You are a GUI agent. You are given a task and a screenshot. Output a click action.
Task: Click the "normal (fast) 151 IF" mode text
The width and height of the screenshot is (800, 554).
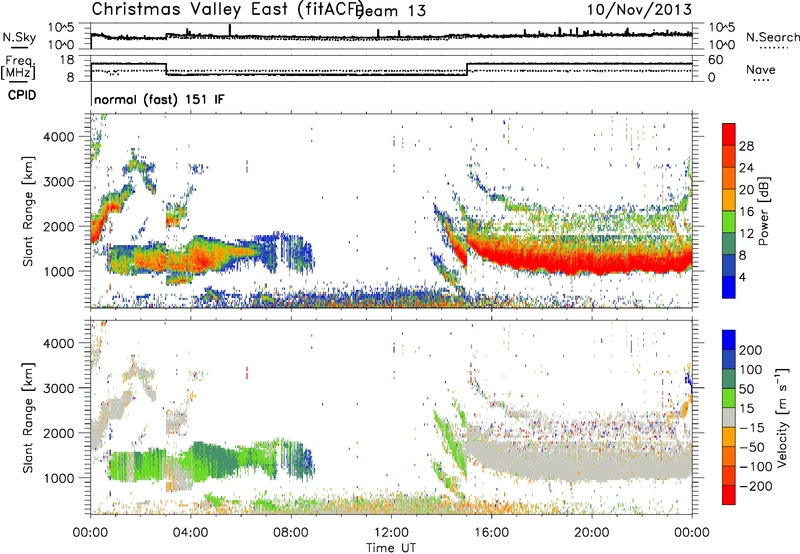point(159,99)
